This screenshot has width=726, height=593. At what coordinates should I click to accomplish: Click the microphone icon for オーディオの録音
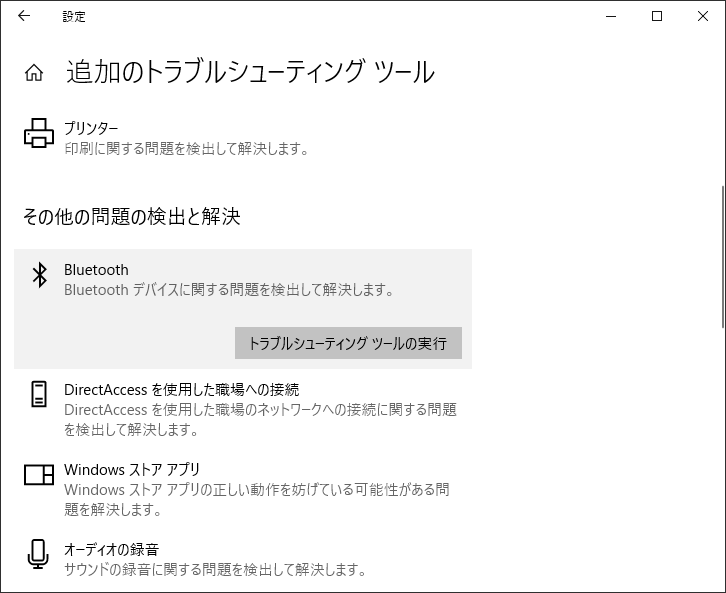pyautogui.click(x=38, y=554)
